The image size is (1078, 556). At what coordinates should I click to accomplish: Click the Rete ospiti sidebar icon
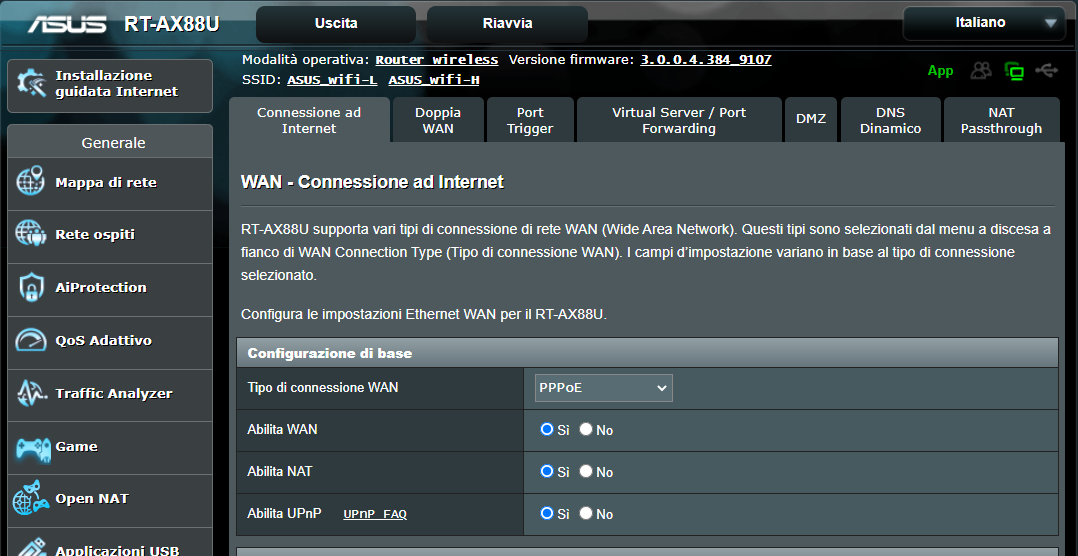[30, 234]
